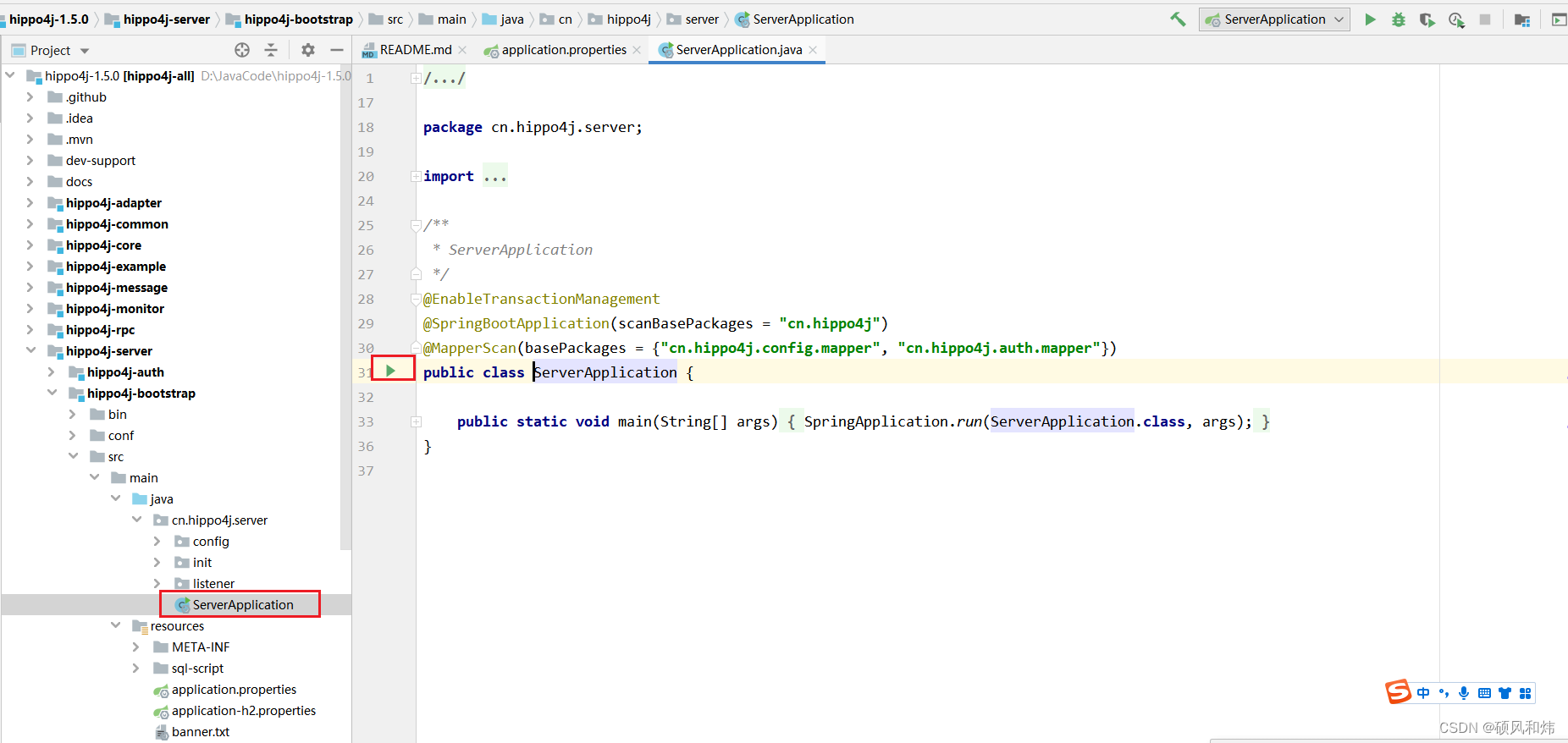Click the microphone voice input icon
This screenshot has width=1568, height=743.
click(1464, 693)
